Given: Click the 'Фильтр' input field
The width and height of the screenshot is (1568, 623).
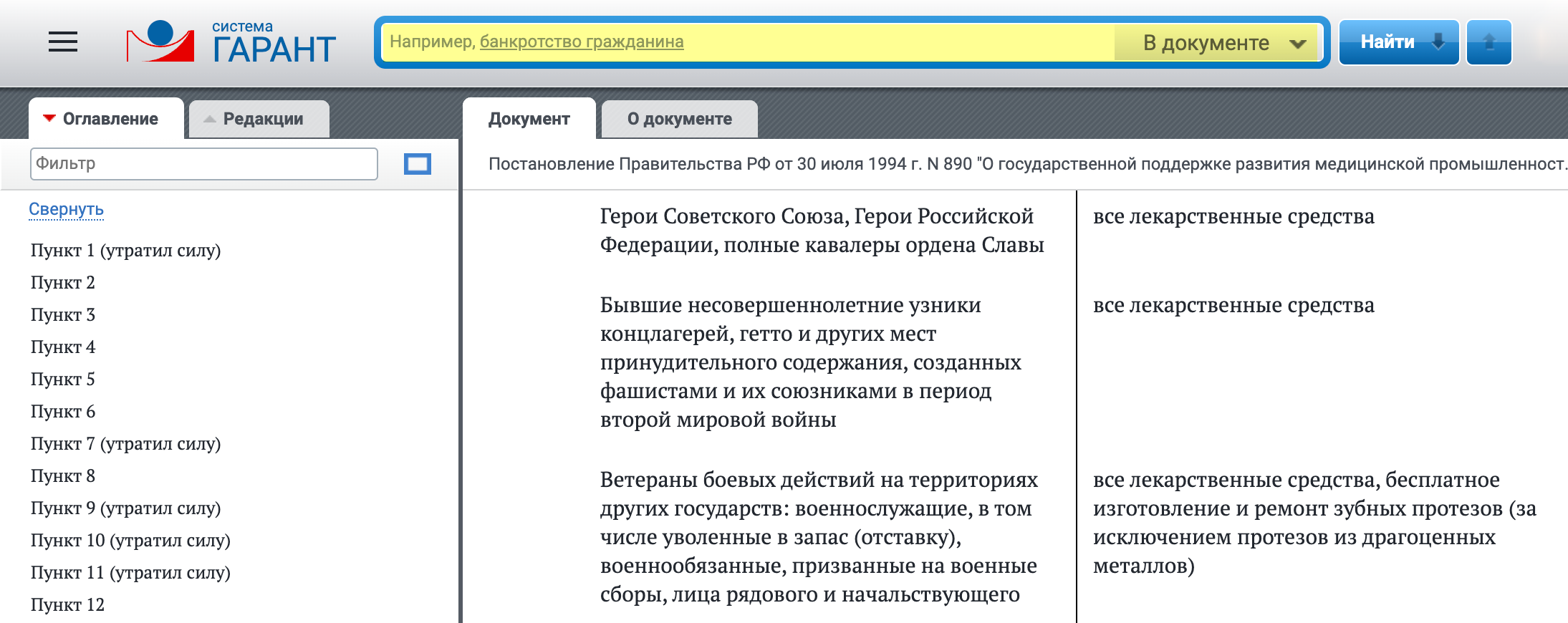Looking at the screenshot, I should pos(204,164).
